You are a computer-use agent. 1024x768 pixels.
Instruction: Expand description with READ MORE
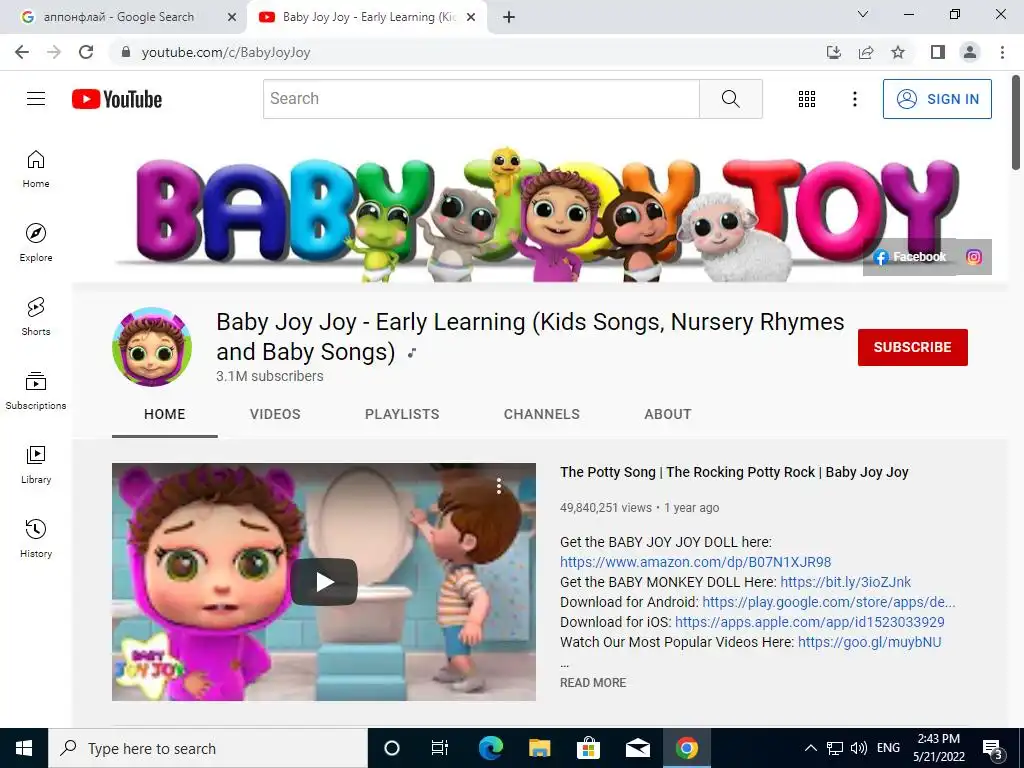[x=593, y=682]
